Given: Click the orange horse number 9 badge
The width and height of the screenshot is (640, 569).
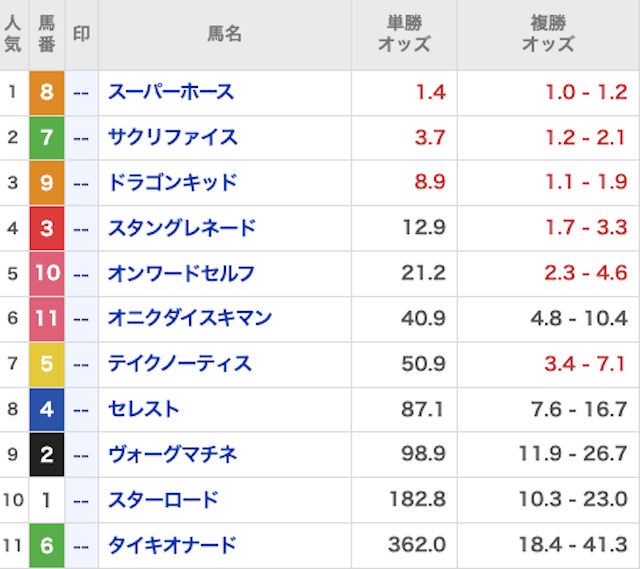Looking at the screenshot, I should coord(46,183).
